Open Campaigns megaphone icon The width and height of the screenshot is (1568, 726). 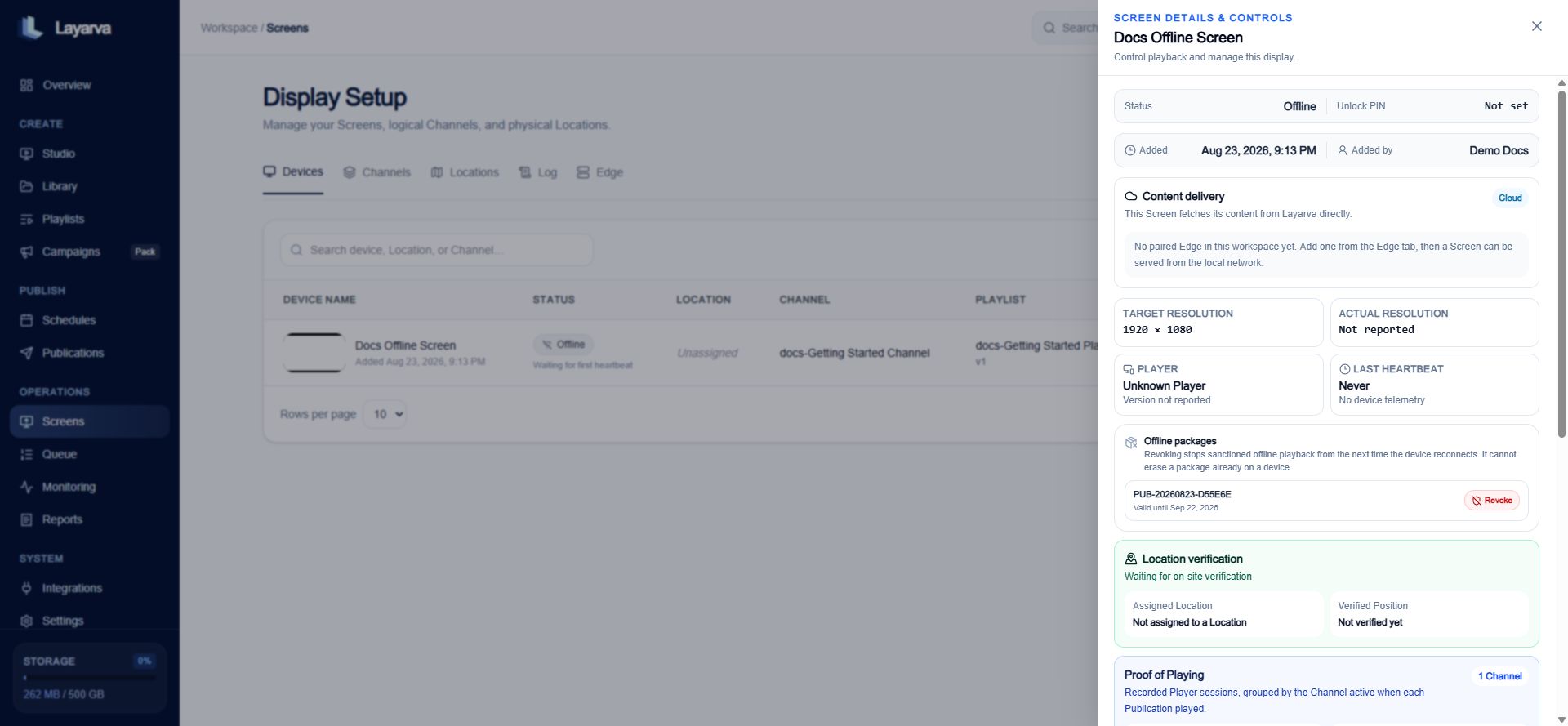point(27,252)
